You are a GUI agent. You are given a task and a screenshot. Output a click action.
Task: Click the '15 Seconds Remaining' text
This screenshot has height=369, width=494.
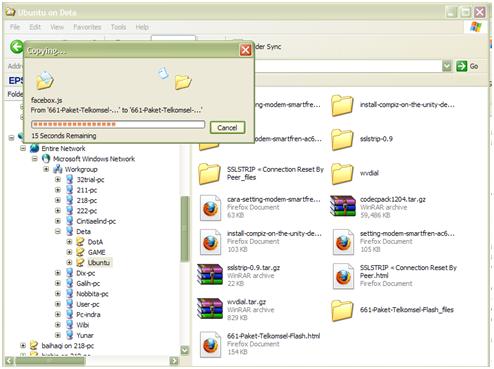pos(64,136)
